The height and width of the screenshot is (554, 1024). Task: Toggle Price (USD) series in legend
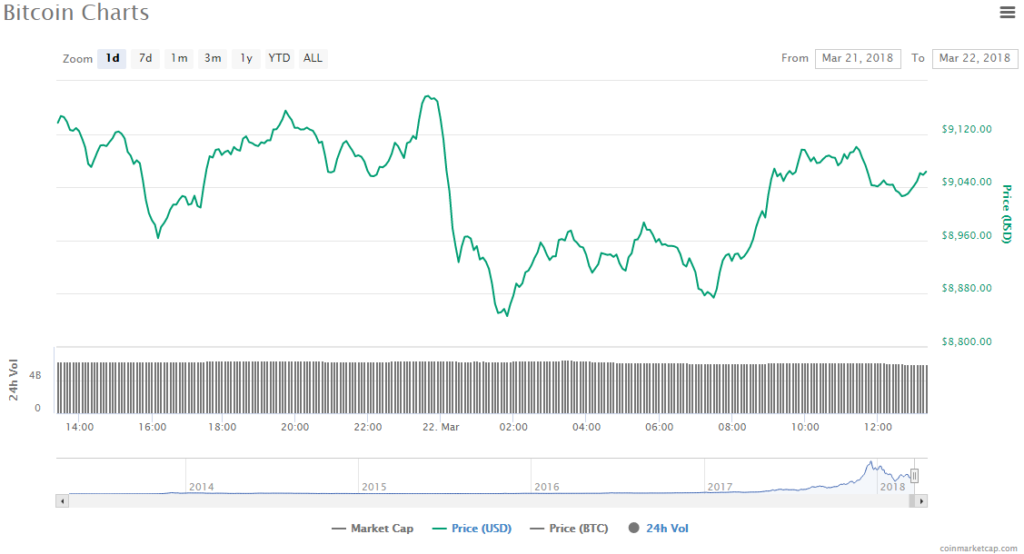(470, 528)
